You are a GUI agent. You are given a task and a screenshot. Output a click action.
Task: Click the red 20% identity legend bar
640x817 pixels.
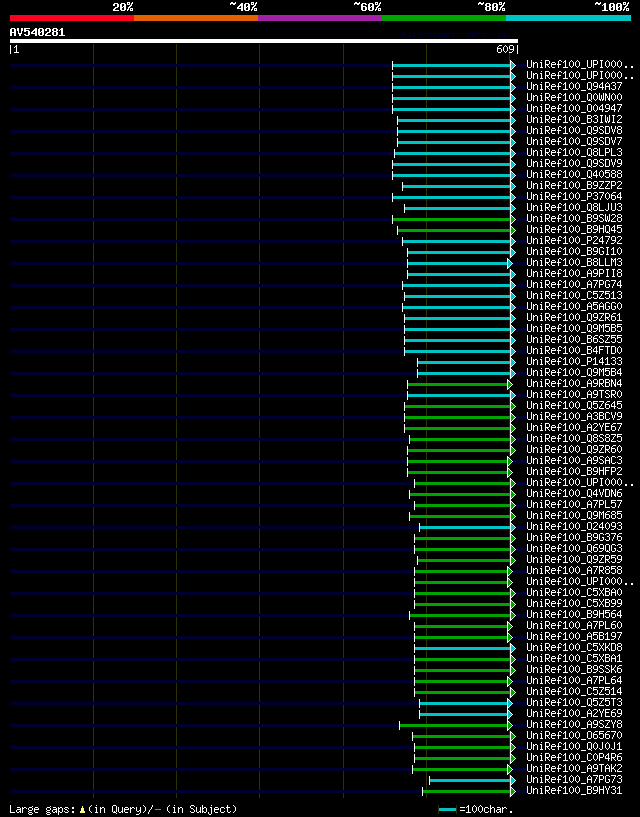point(72,18)
